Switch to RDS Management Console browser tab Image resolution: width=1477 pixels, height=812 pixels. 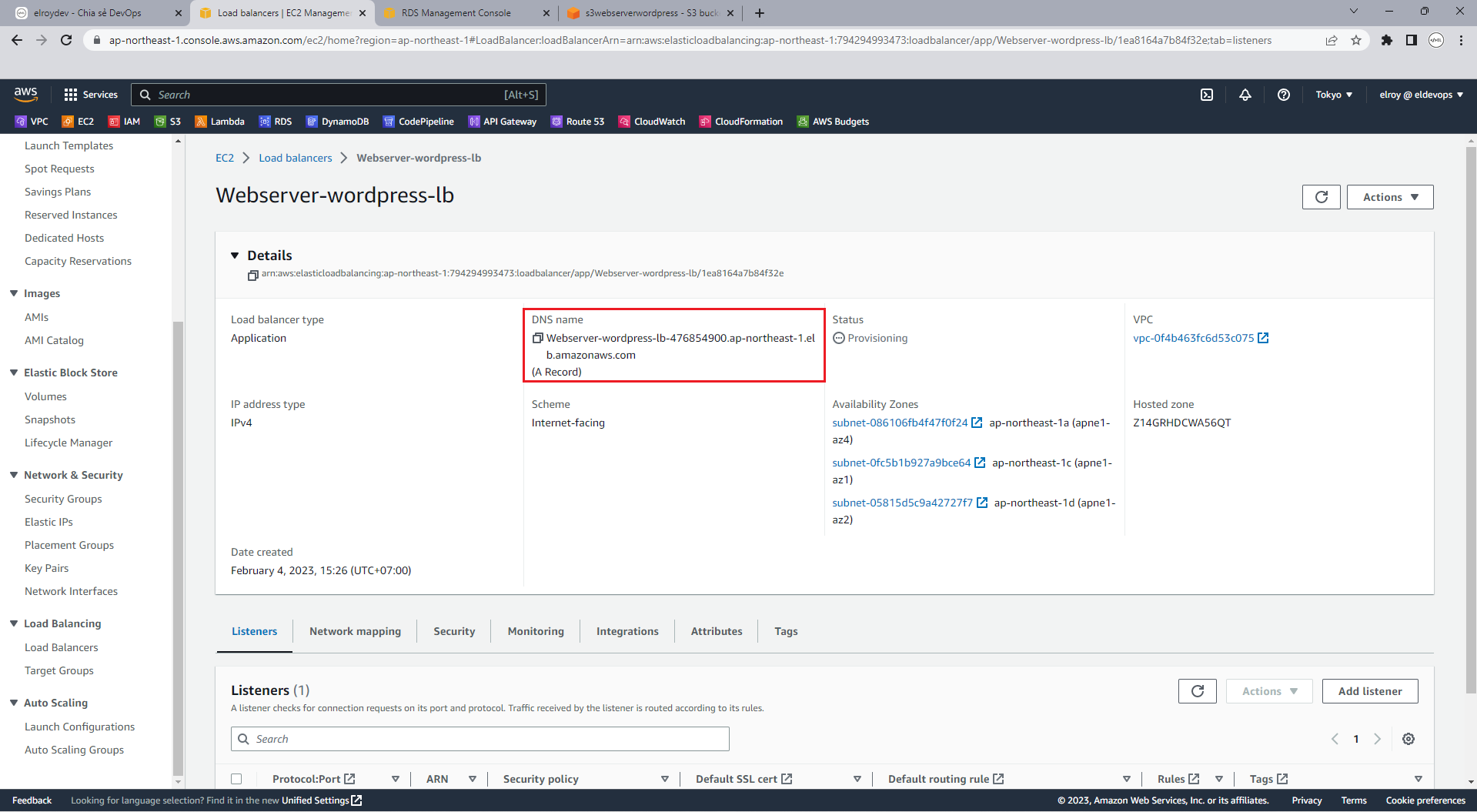[467, 13]
